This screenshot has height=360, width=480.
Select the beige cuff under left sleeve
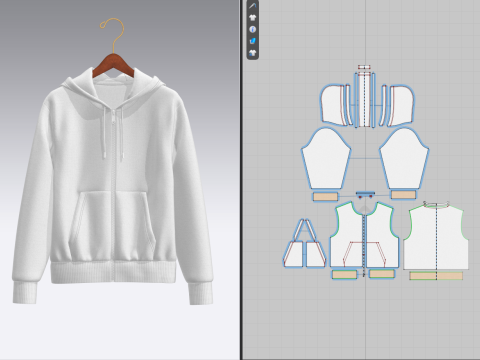click(325, 196)
